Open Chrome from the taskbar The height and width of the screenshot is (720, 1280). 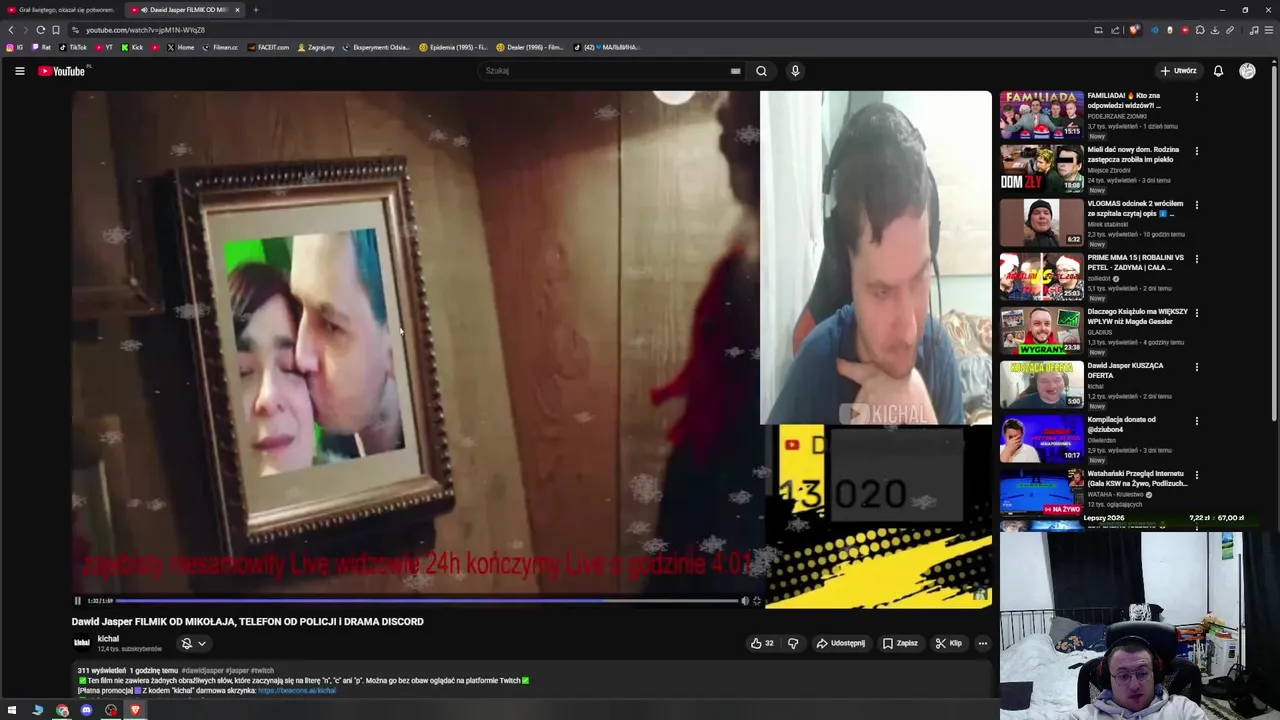click(x=62, y=710)
